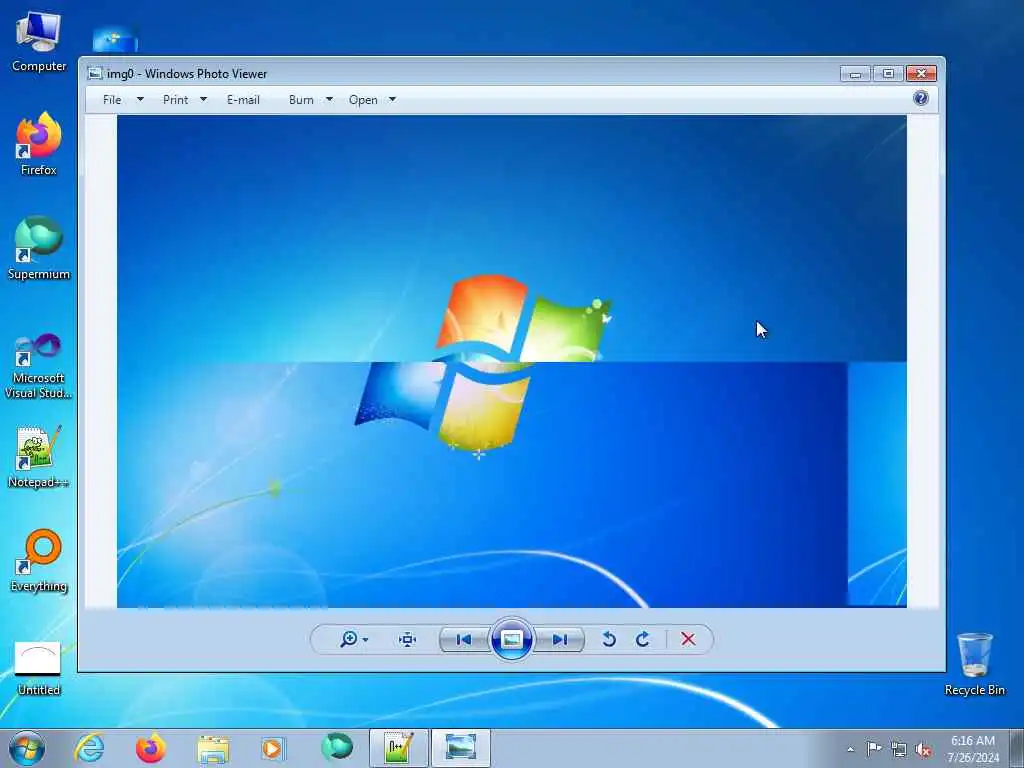Expand the Print dropdown arrow
This screenshot has width=1024, height=768.
point(203,99)
